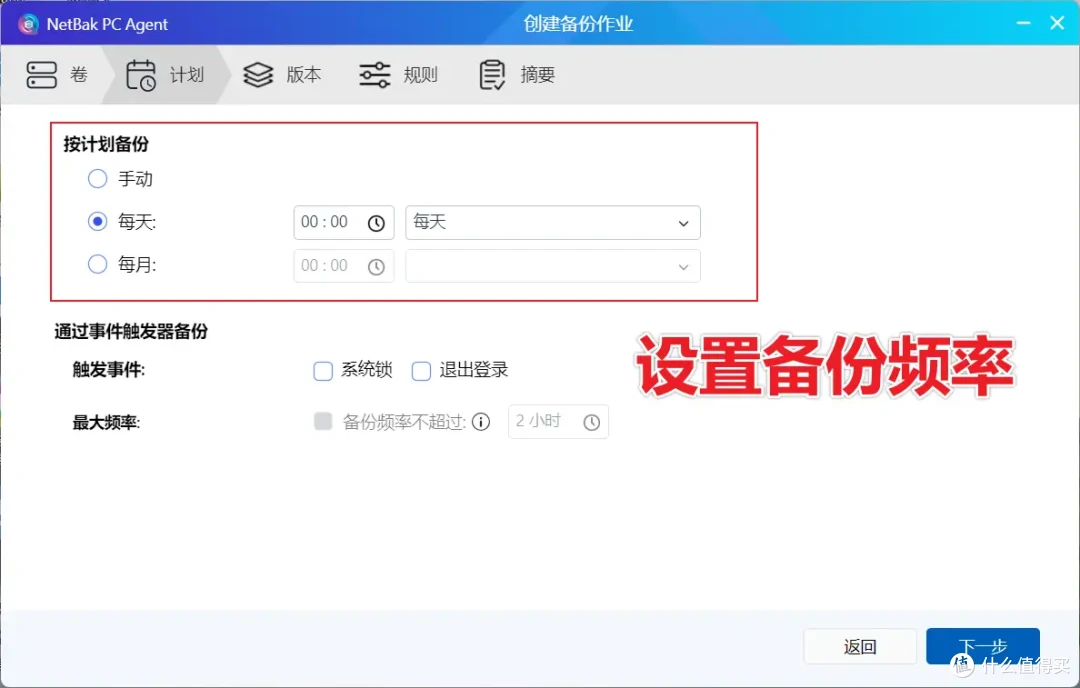This screenshot has width=1080, height=688.
Task: Click the 最大频率 label
Action: [106, 422]
